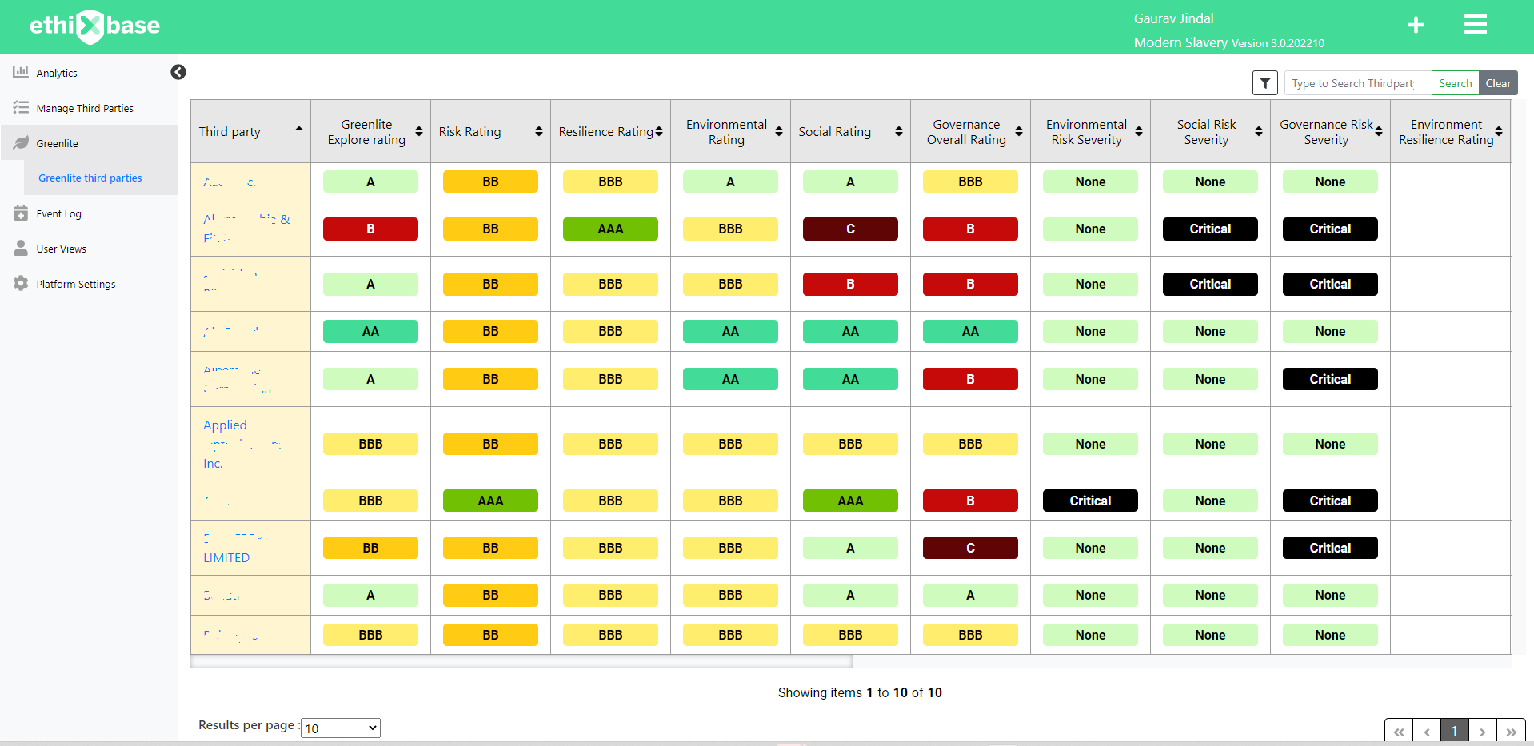Open the Results per page dropdown

[340, 727]
